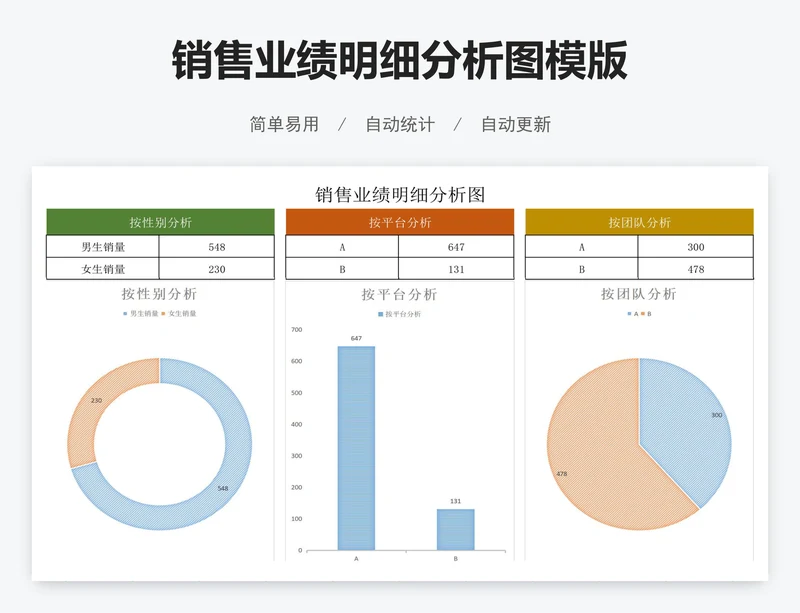800x613 pixels.
Task: Click the 自动更新 text label
Action: click(517, 125)
